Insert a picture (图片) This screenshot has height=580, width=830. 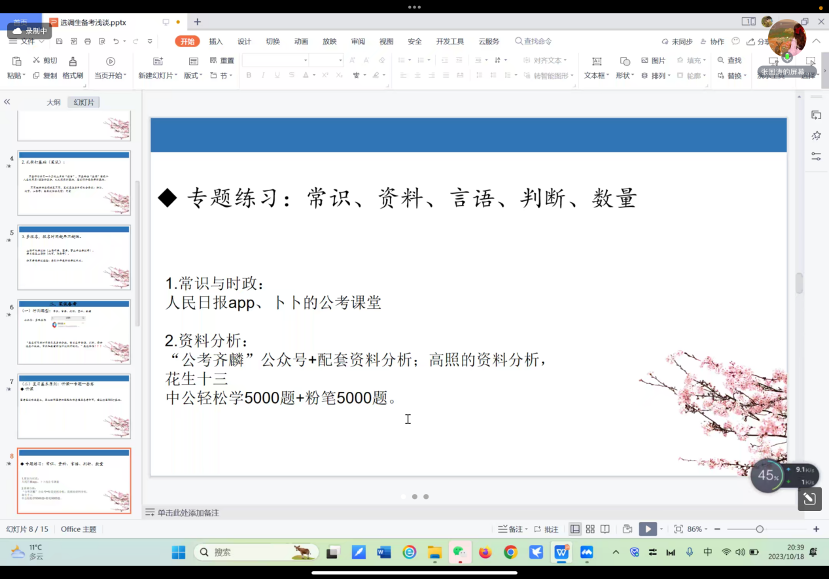coord(653,60)
